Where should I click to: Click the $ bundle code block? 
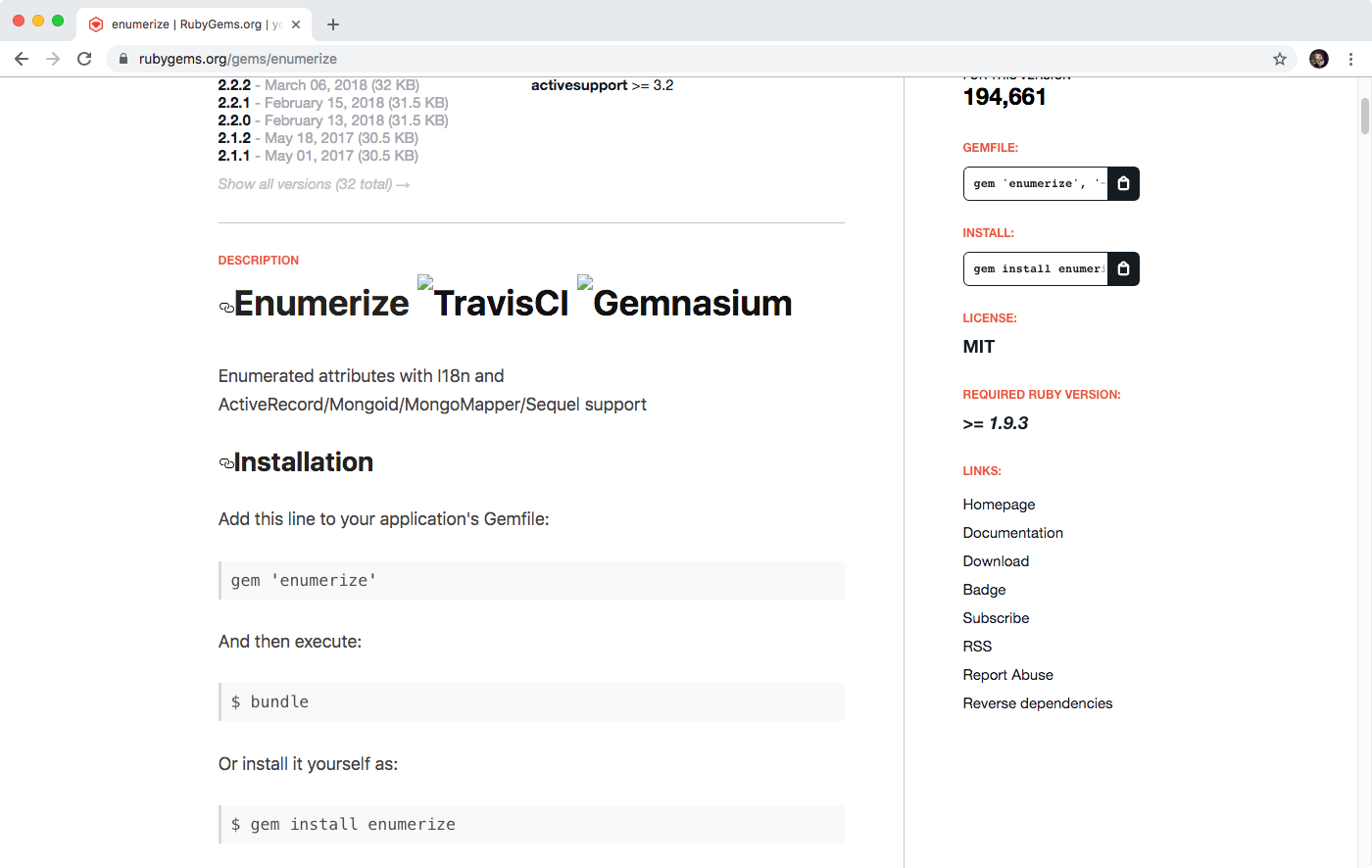click(x=531, y=701)
